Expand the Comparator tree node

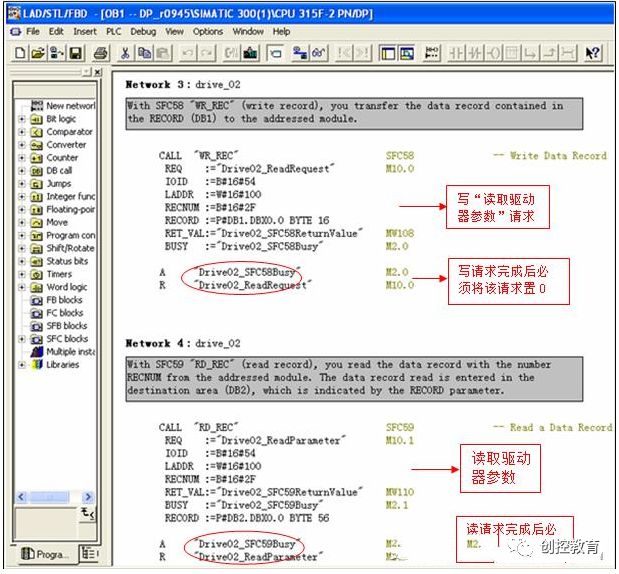[22, 132]
